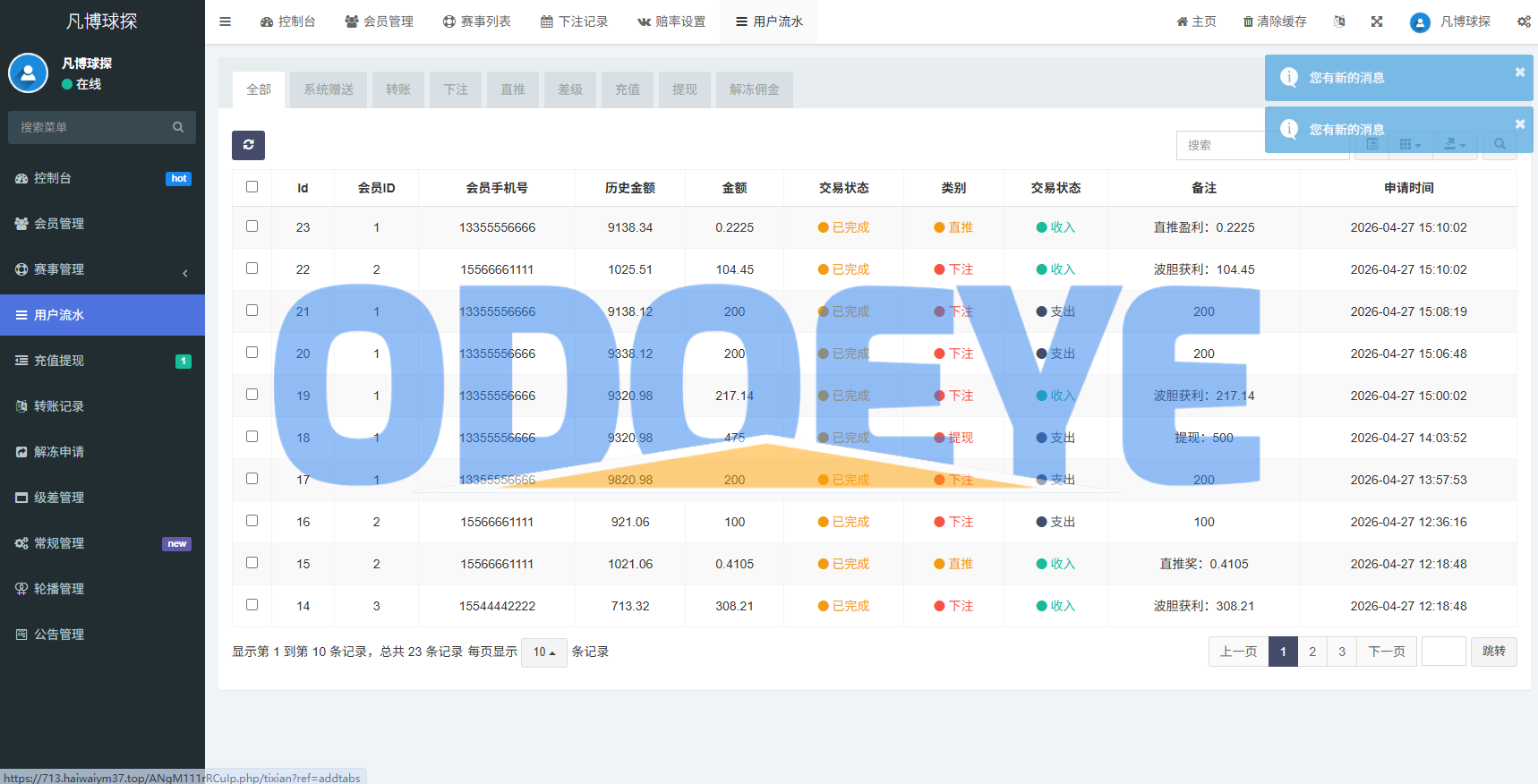The image size is (1538, 784).
Task: Open 充值提现 in the sidebar
Action: click(102, 361)
